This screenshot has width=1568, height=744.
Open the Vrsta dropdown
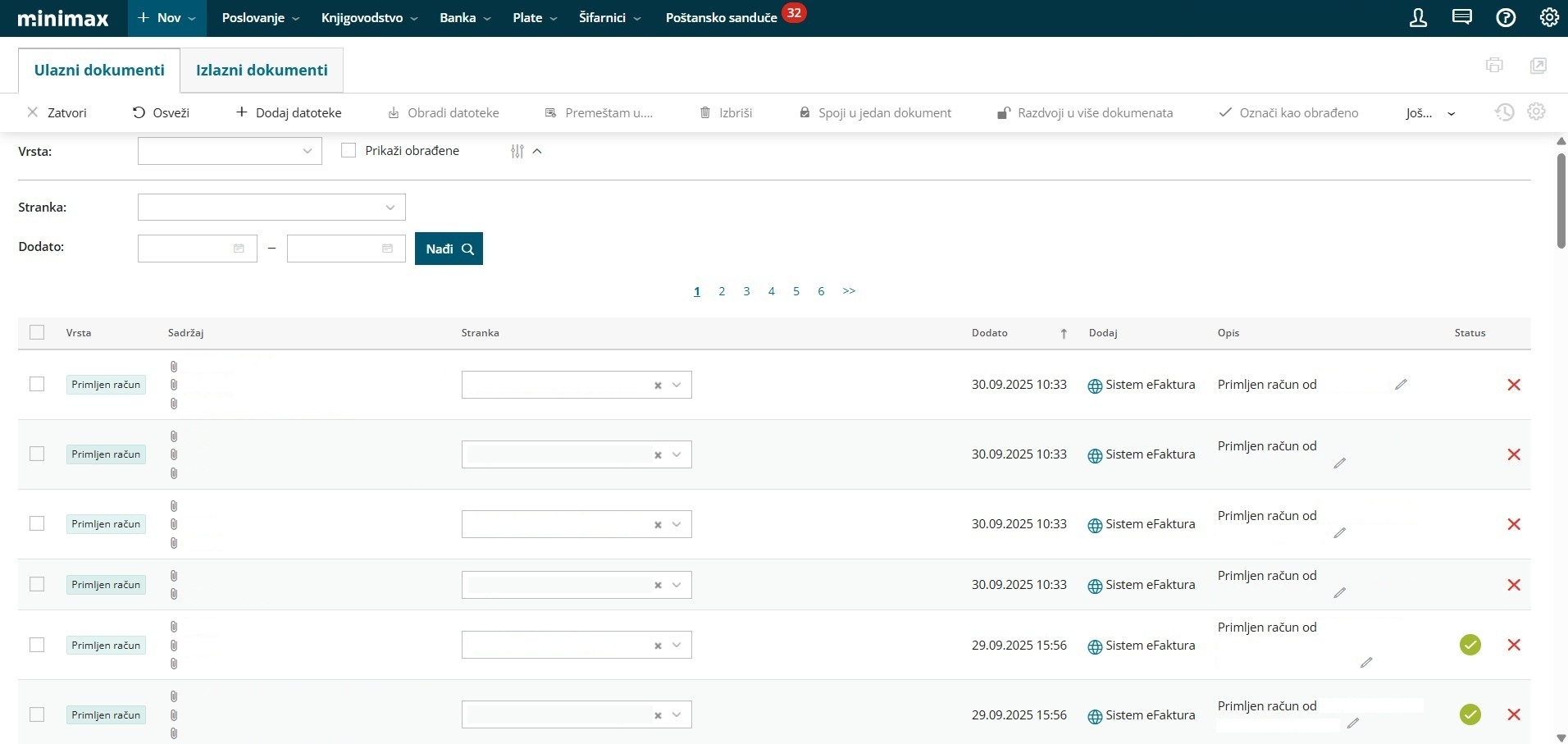(230, 151)
